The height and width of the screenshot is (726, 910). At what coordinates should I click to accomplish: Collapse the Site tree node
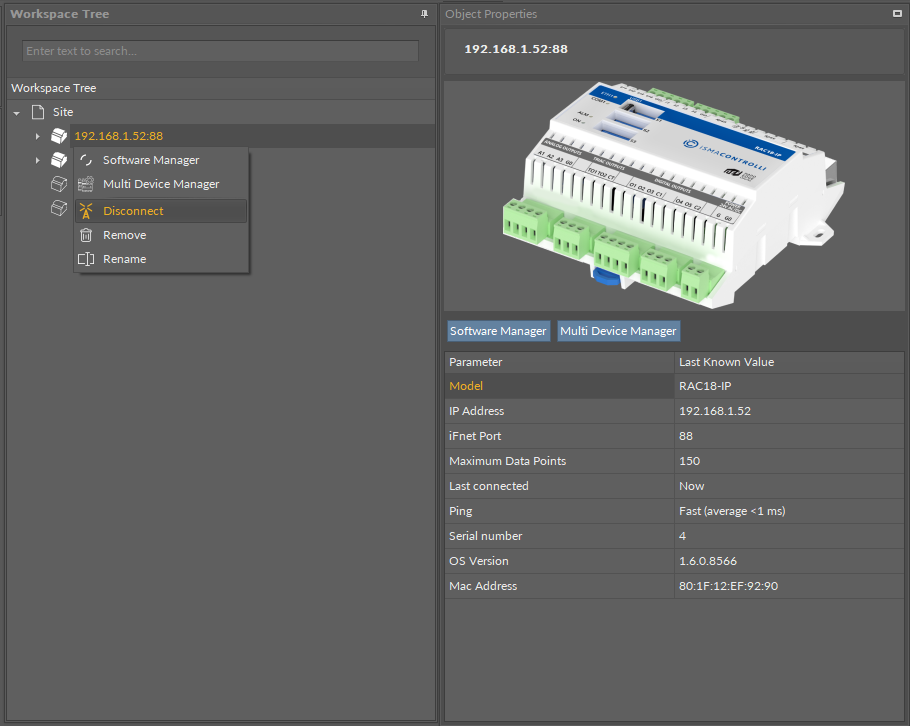17,113
